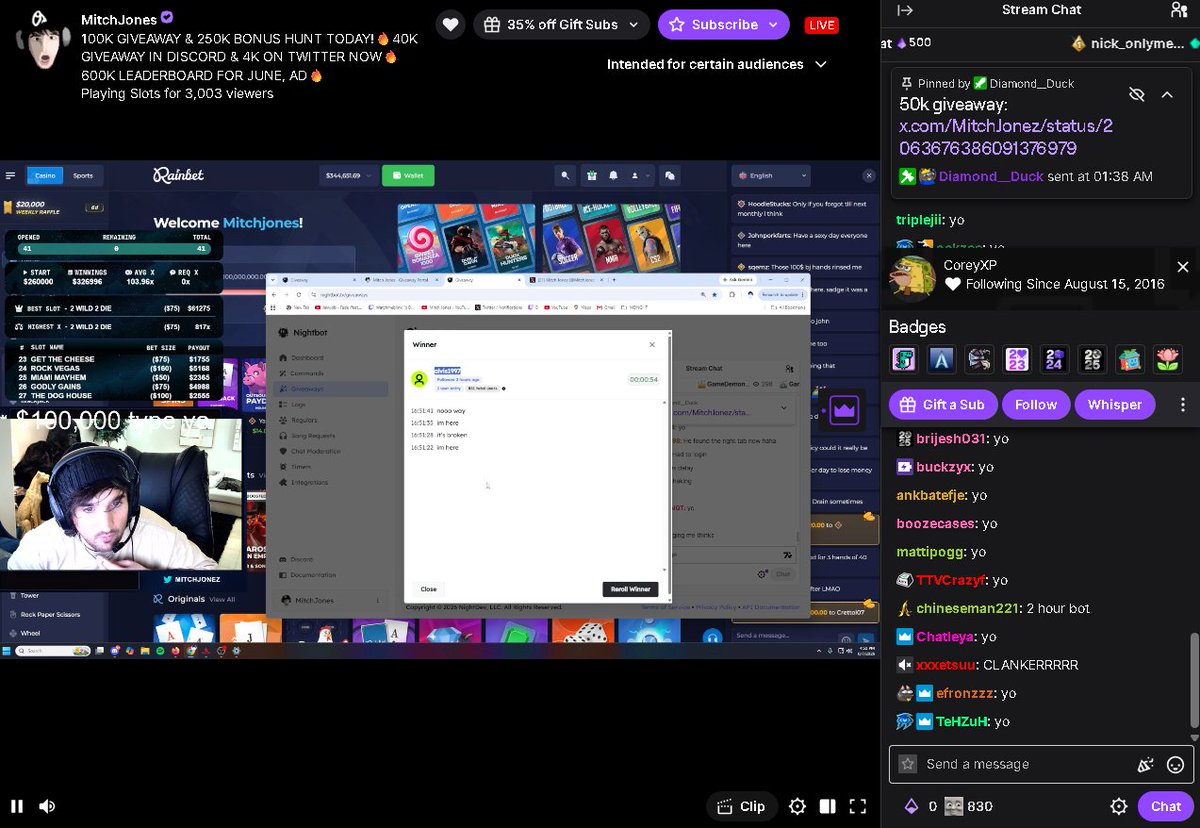The width and height of the screenshot is (1200, 828).
Task: Click Gift a Sub on the user card
Action: coord(942,405)
